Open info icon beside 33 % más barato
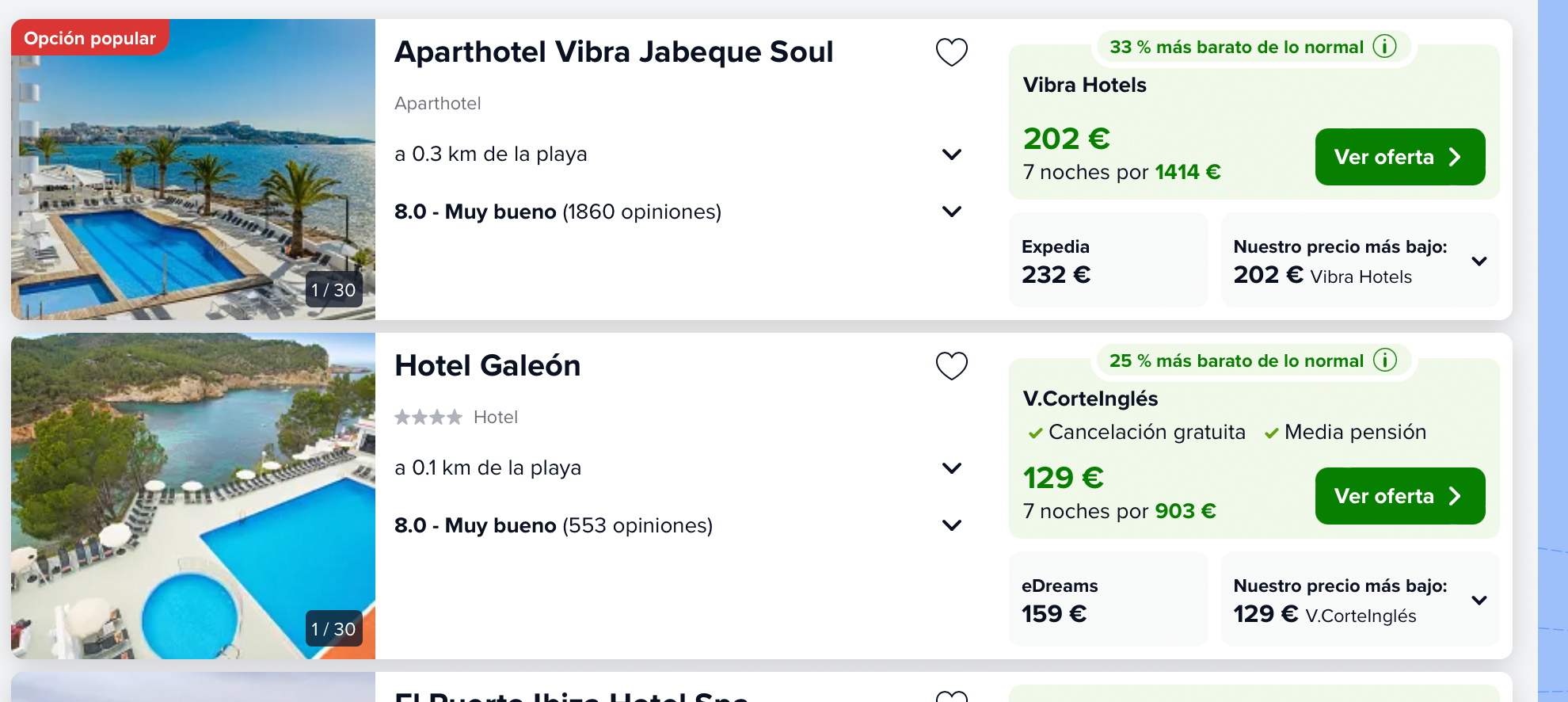The width and height of the screenshot is (1568, 702). tap(1384, 47)
